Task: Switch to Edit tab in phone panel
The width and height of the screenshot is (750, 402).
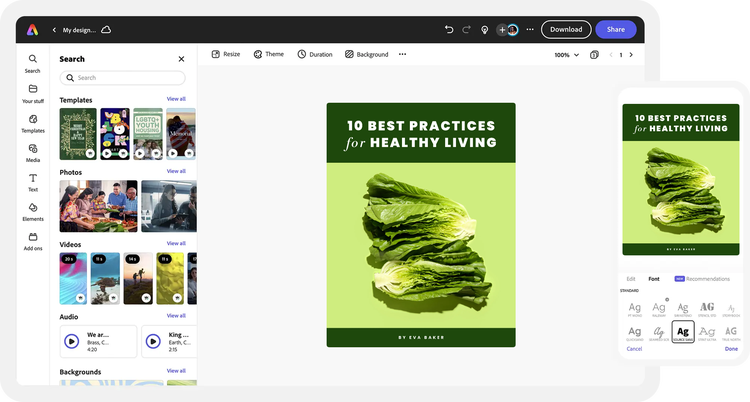Action: [631, 279]
